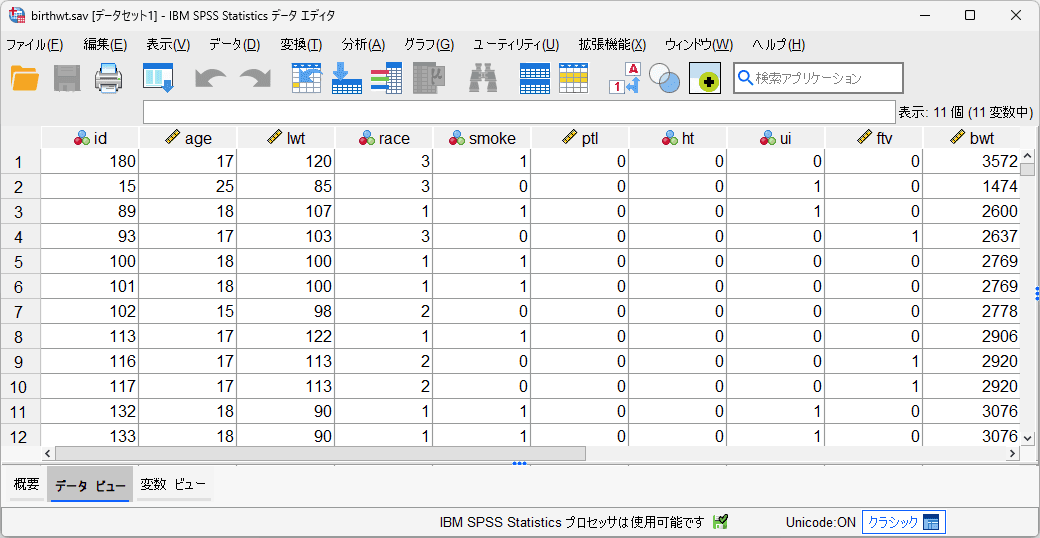Screen dimensions: 1040x538
Task: Open the ウィンドウ menu
Action: pos(698,45)
